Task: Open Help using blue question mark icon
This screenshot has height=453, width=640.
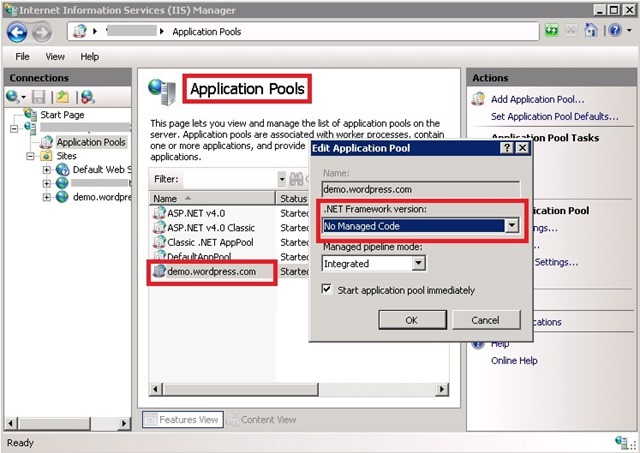Action: click(x=615, y=30)
